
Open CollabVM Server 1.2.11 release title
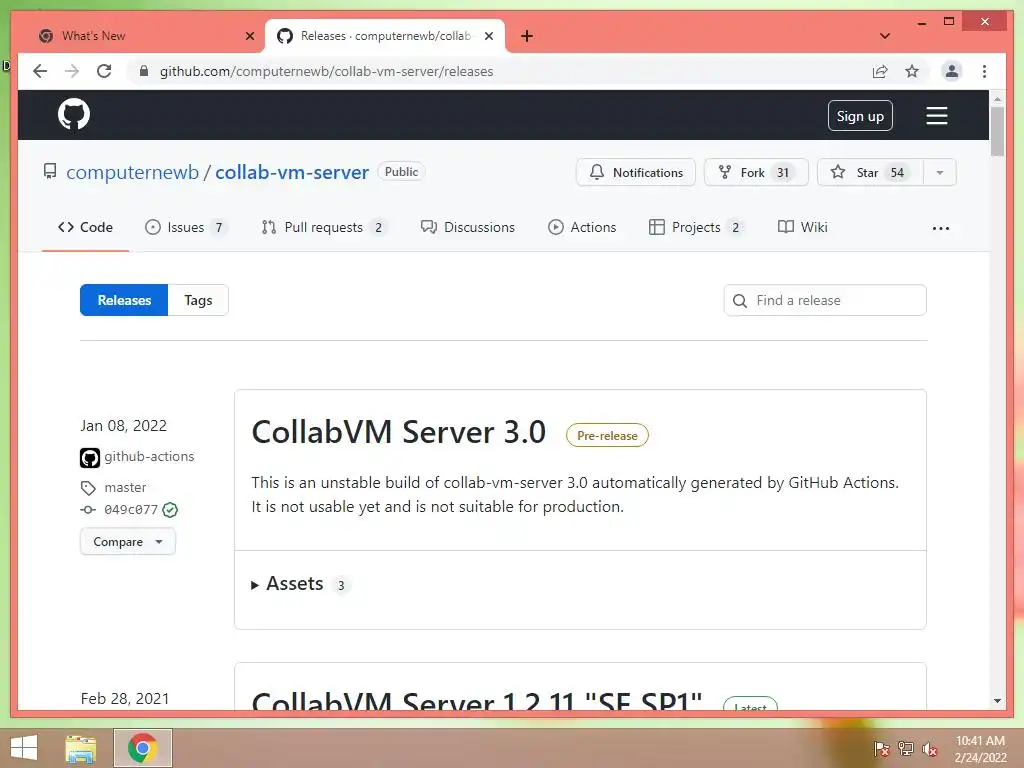[477, 700]
